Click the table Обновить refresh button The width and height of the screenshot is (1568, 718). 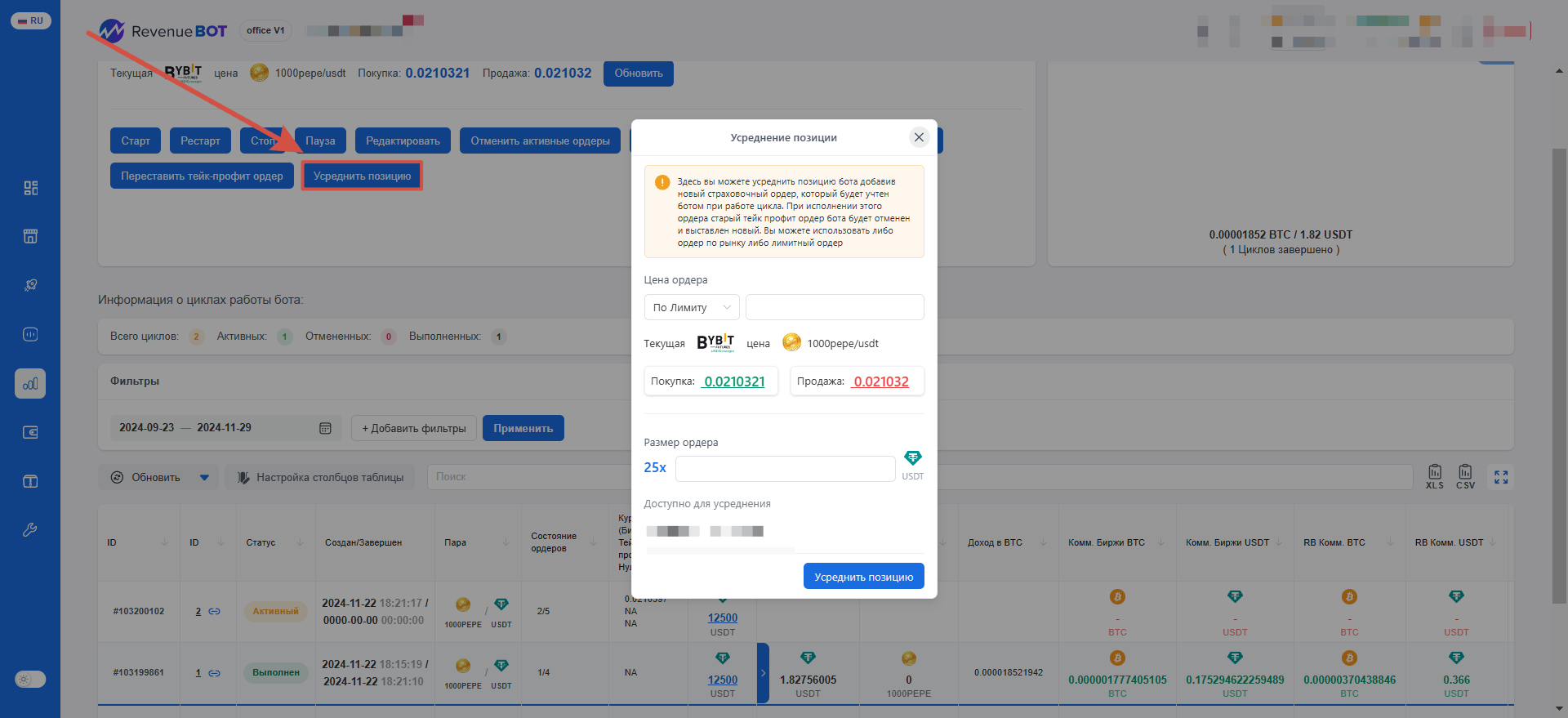[145, 477]
